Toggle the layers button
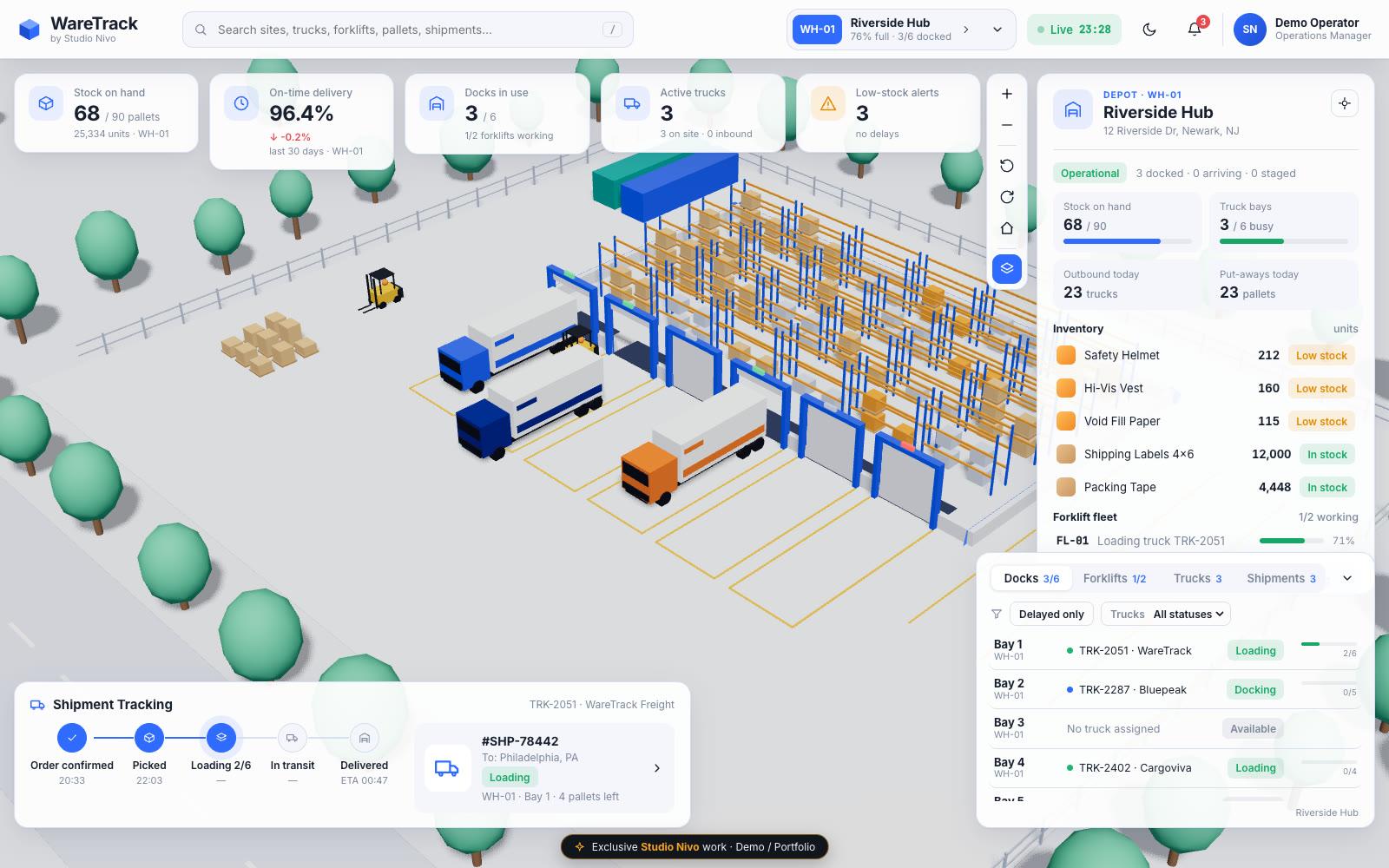Image resolution: width=1389 pixels, height=868 pixels. [1007, 268]
